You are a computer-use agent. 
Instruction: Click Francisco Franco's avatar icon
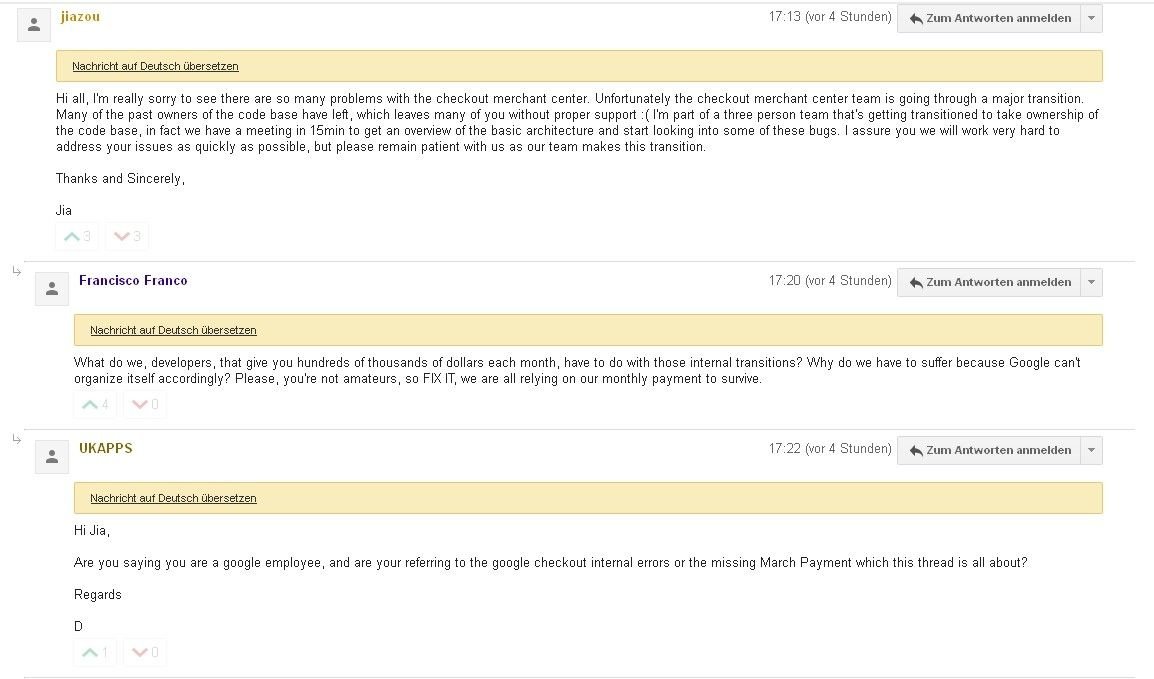point(52,289)
